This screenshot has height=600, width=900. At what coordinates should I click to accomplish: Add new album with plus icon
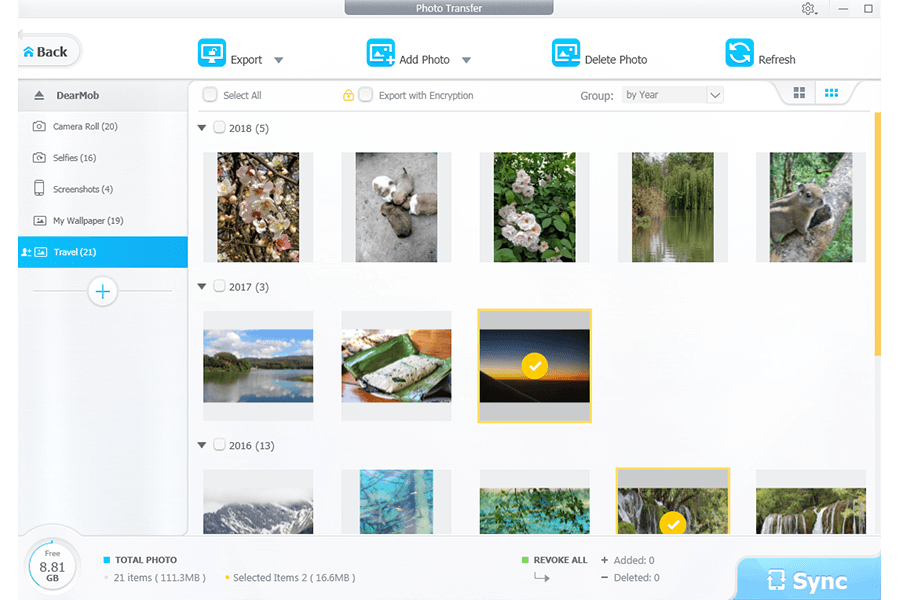pyautogui.click(x=102, y=291)
